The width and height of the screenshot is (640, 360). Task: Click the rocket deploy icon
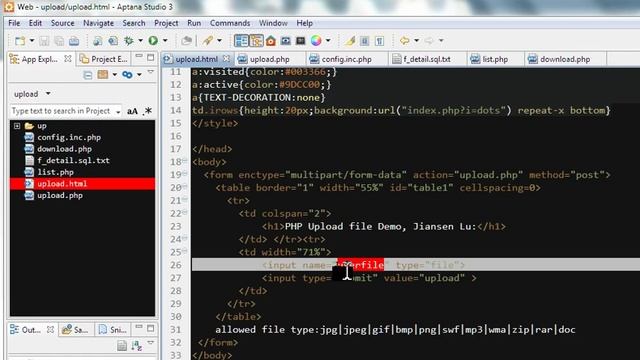click(x=208, y=40)
